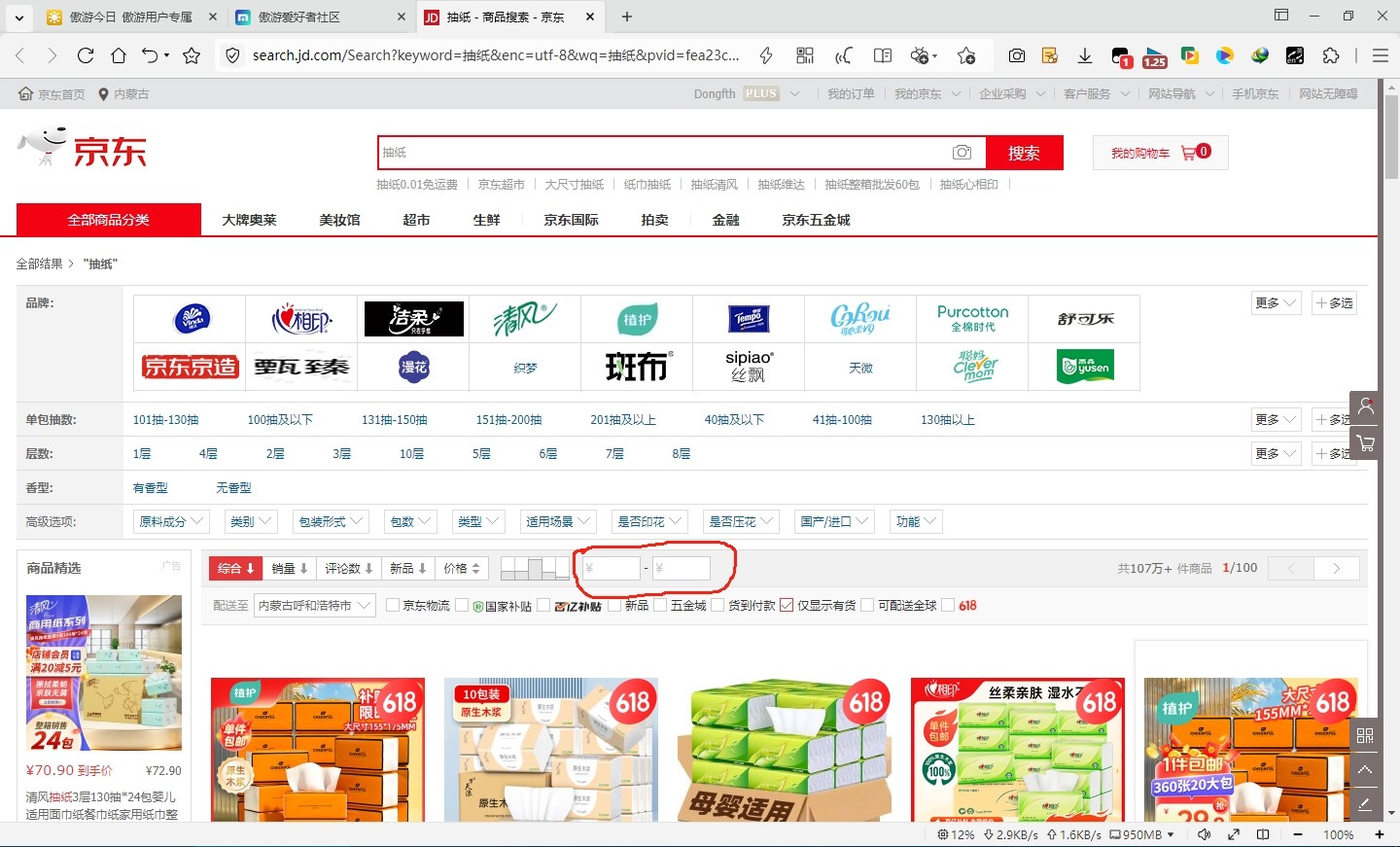The width and height of the screenshot is (1400, 847).
Task: Pick the 斑布 brand logo
Action: pyautogui.click(x=638, y=367)
